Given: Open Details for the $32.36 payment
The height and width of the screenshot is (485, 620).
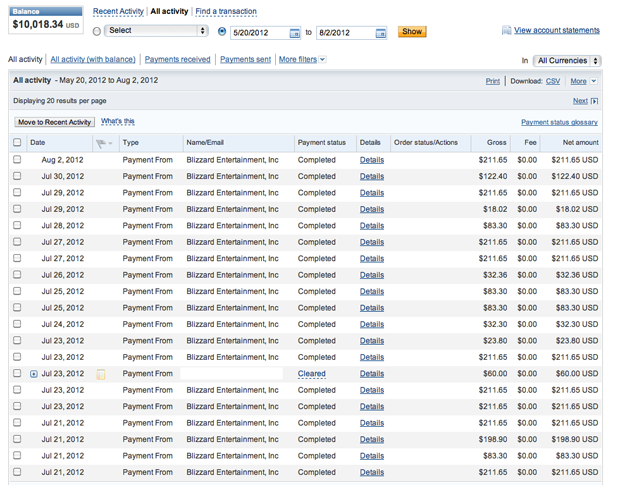Looking at the screenshot, I should click(x=372, y=275).
